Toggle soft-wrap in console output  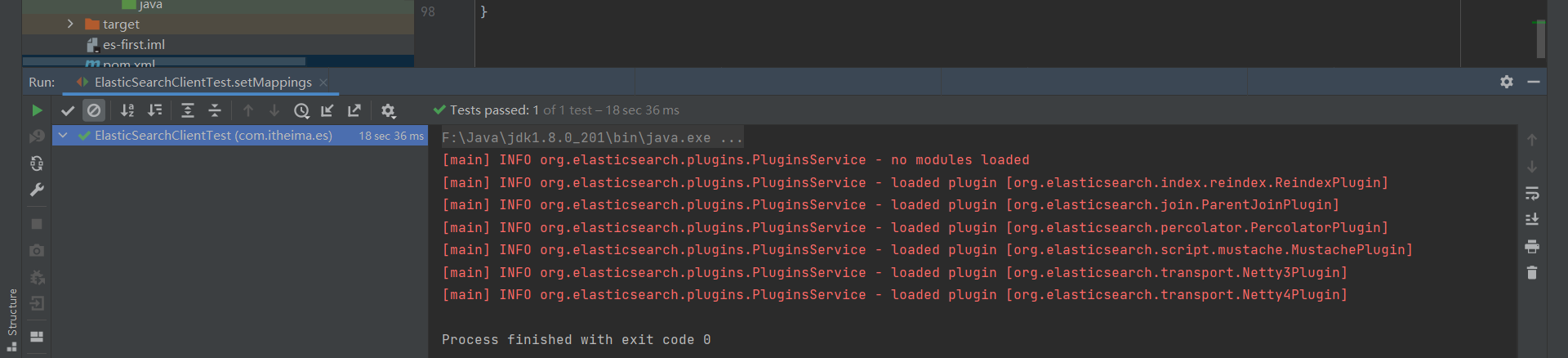point(1532,193)
